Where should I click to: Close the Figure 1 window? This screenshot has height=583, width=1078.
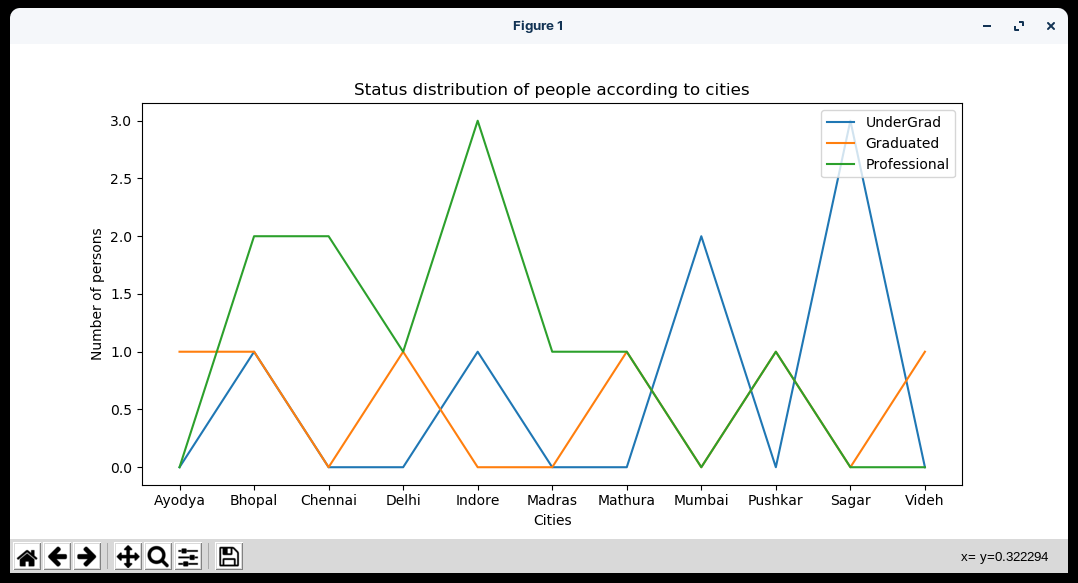click(1051, 26)
